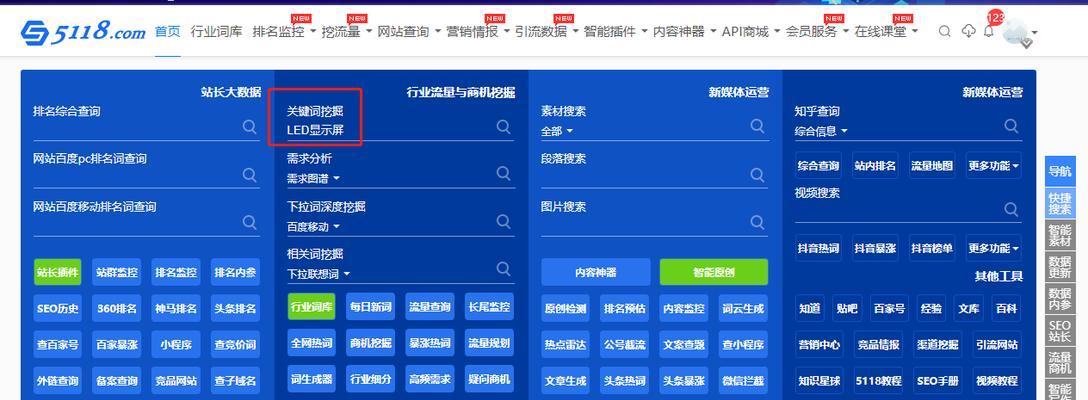Click search icon for 素材搜索
This screenshot has height=400, width=1088.
(x=758, y=126)
